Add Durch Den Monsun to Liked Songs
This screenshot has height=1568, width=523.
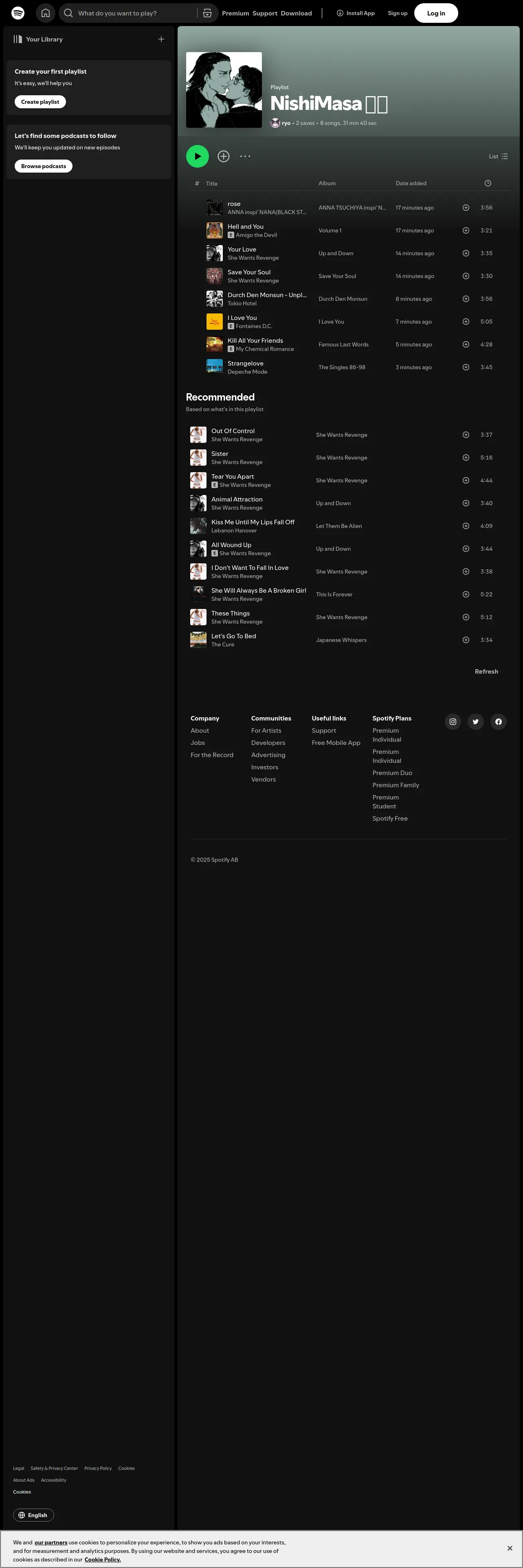coord(466,299)
